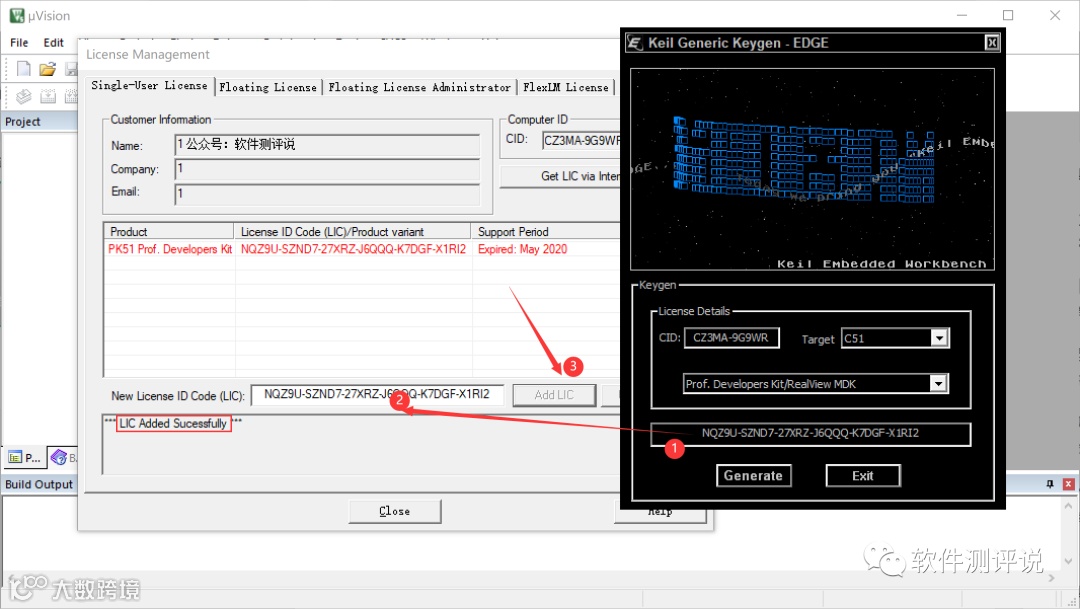Click the Email input field
This screenshot has height=609, width=1080.
tap(327, 194)
